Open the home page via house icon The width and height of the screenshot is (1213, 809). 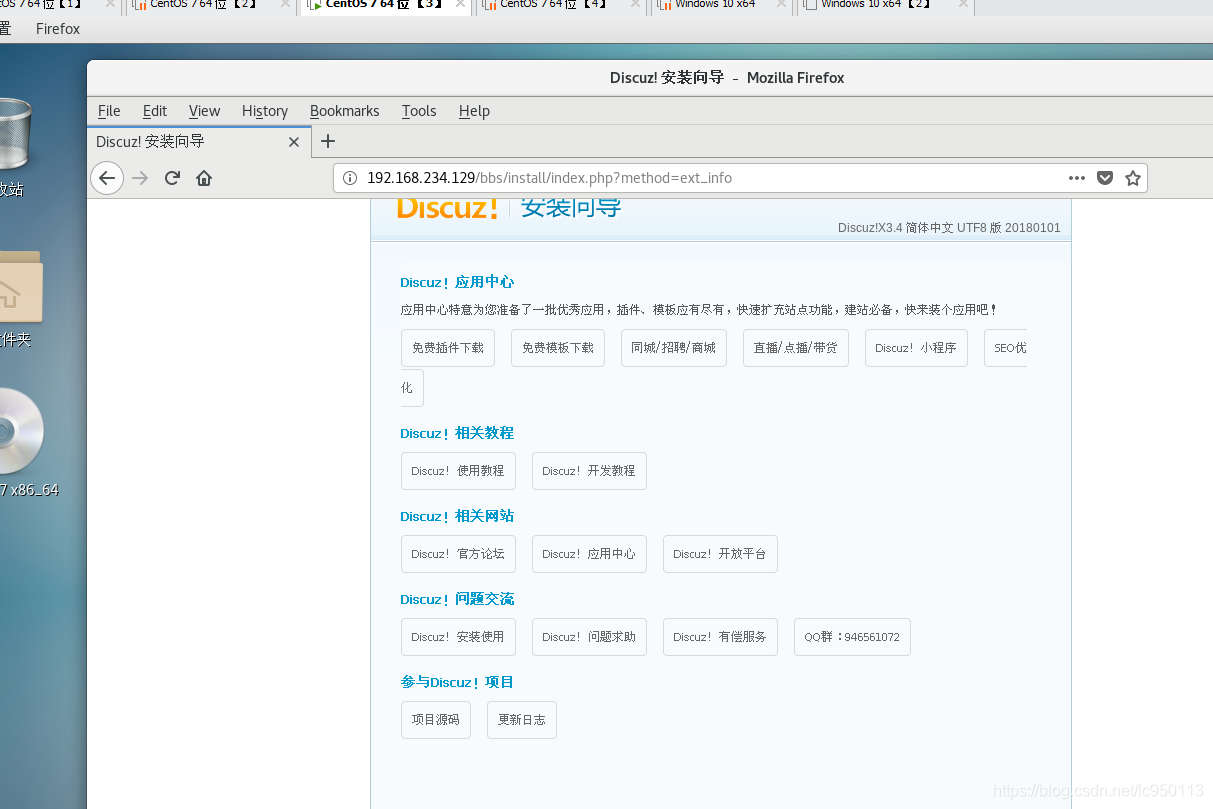[x=204, y=178]
